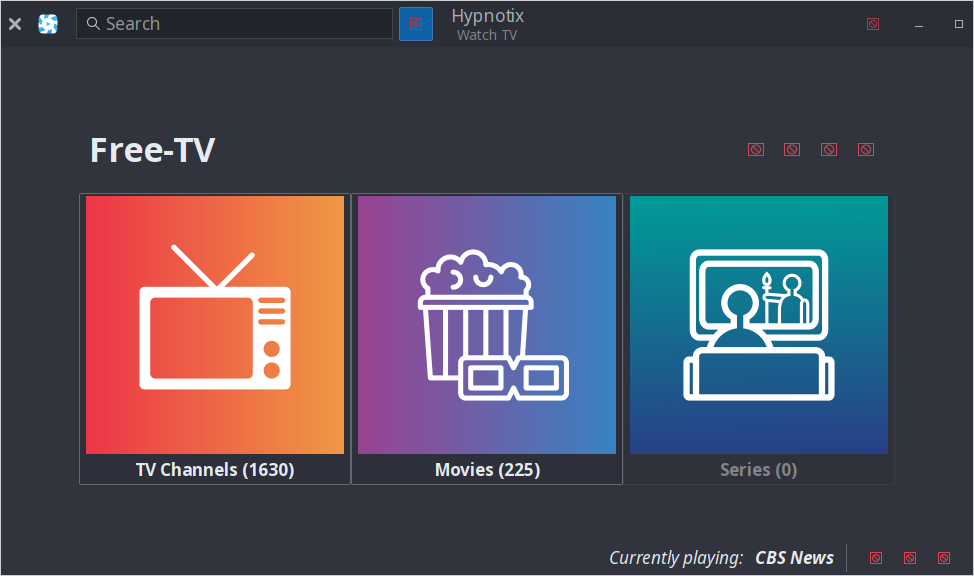The height and width of the screenshot is (576, 974).
Task: Click the last icon in bottom bar
Action: point(944,557)
